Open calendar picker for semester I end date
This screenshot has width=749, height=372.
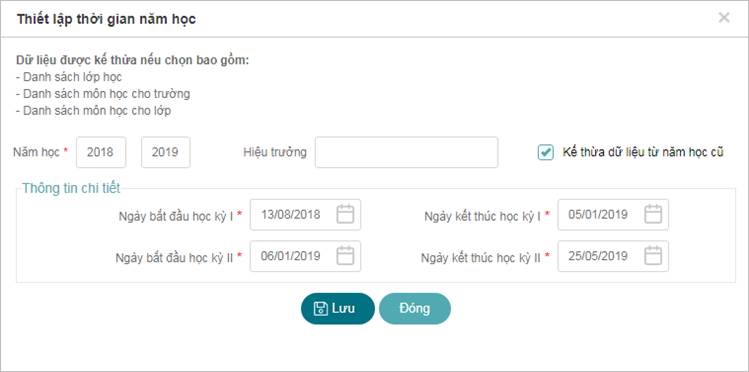pos(653,214)
